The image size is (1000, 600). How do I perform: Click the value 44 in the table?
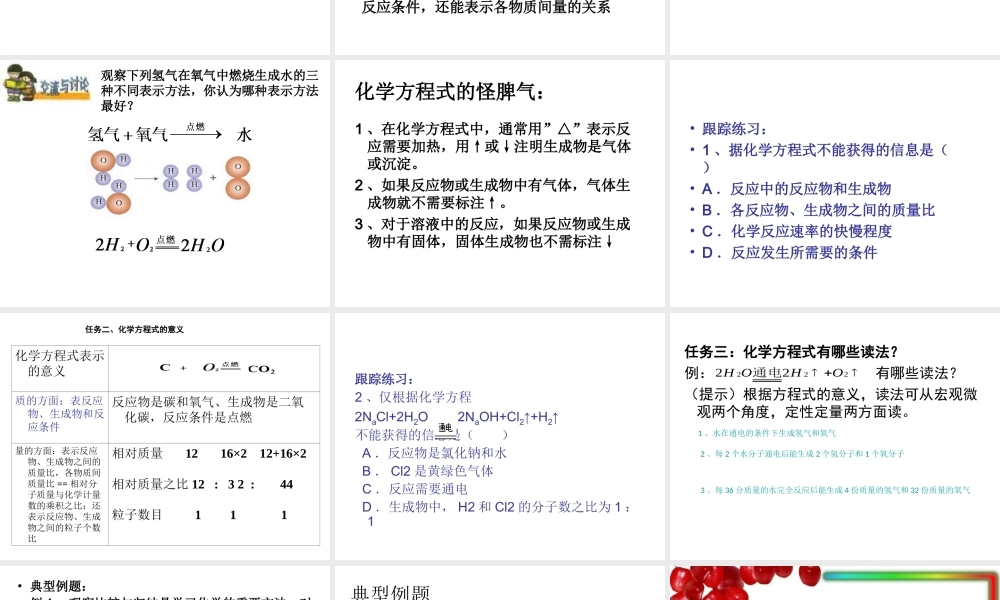click(286, 484)
